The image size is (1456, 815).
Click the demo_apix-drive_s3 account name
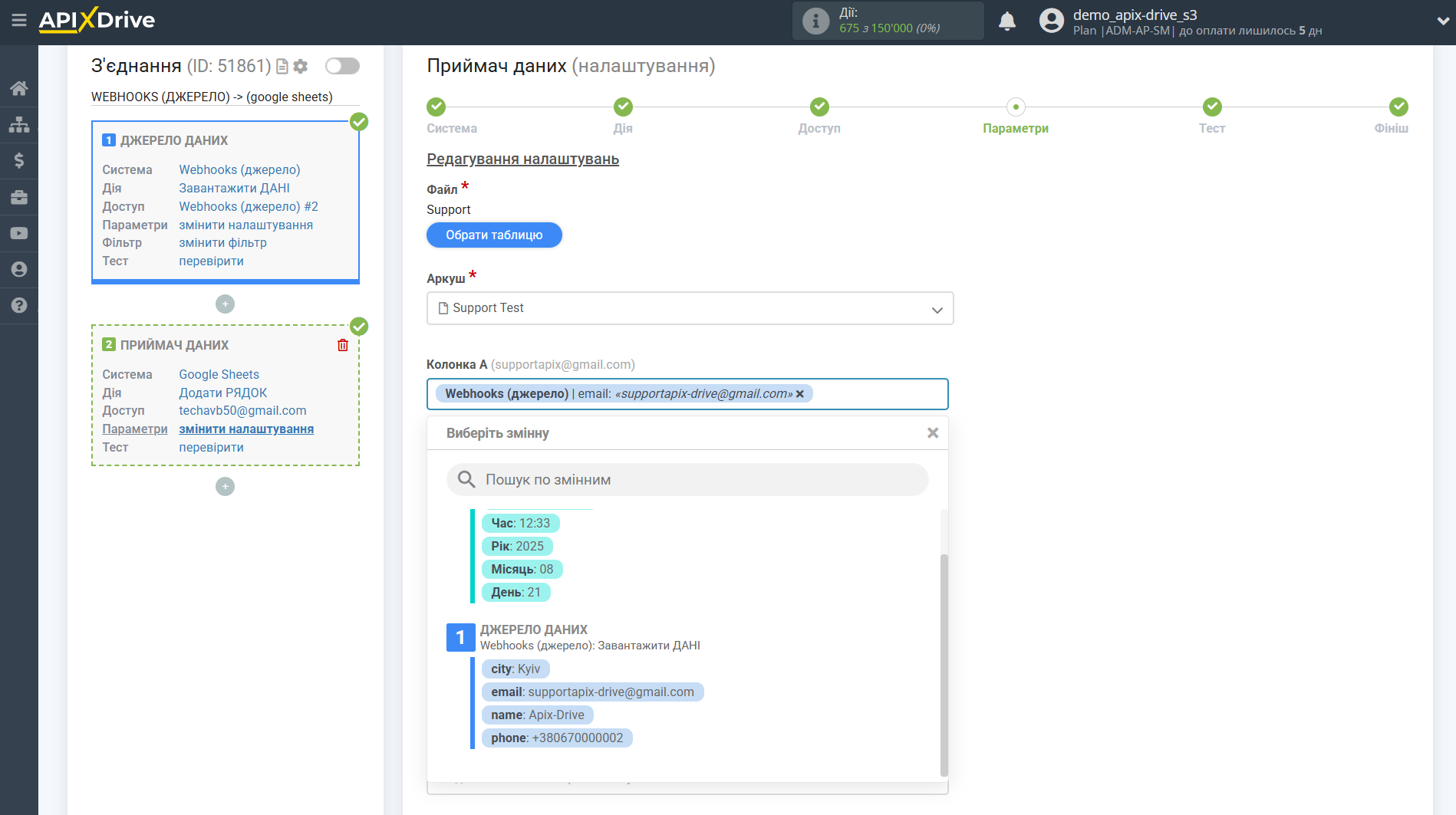tap(1135, 15)
